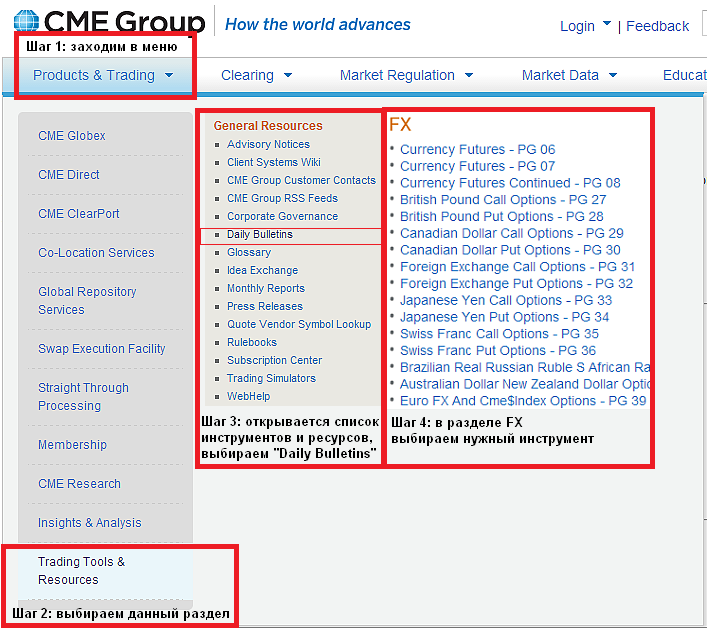Open Japanese Yen Put Options - PG 34
Viewport: 707px width, 628px height.
[504, 317]
